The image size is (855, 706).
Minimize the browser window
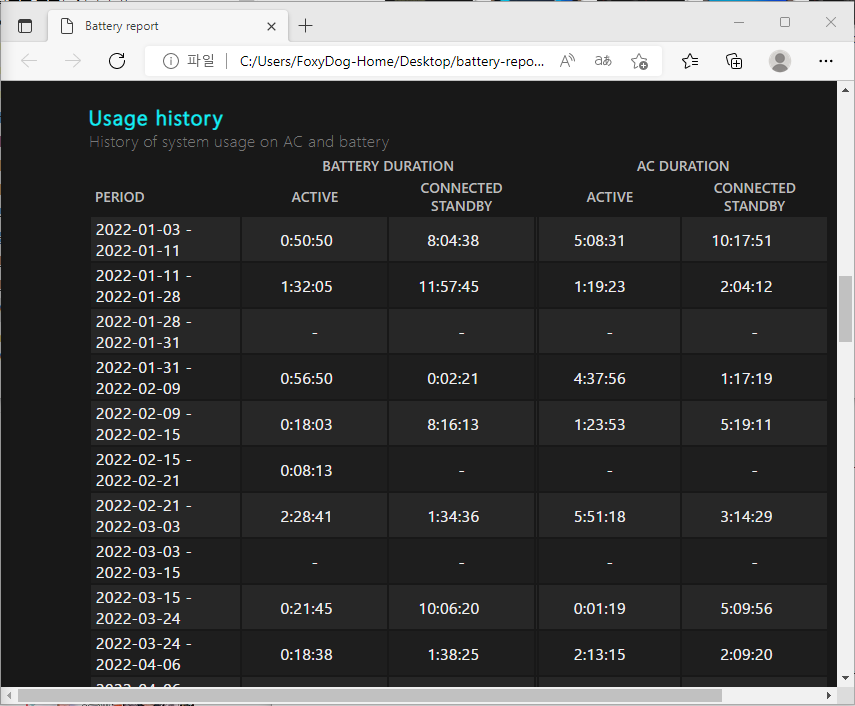(739, 22)
